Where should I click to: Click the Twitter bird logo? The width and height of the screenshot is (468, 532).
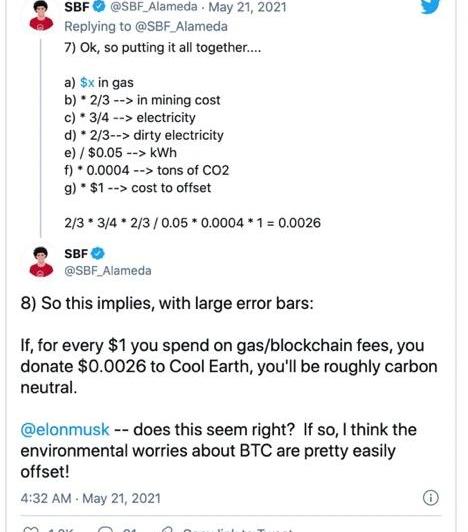pos(430,7)
